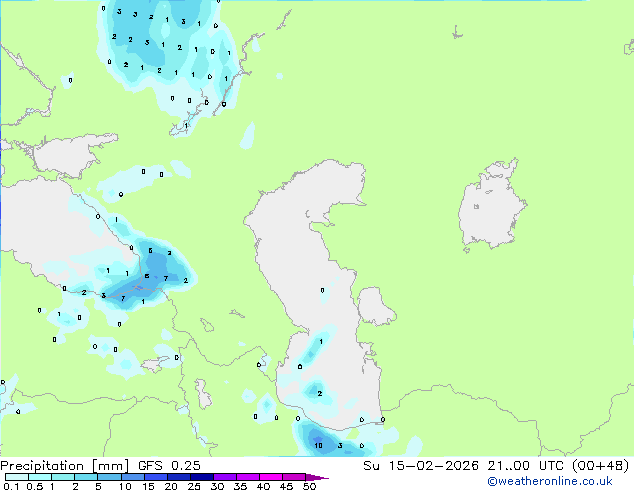Select the 'GFS 0.25' model label

click(x=169, y=466)
